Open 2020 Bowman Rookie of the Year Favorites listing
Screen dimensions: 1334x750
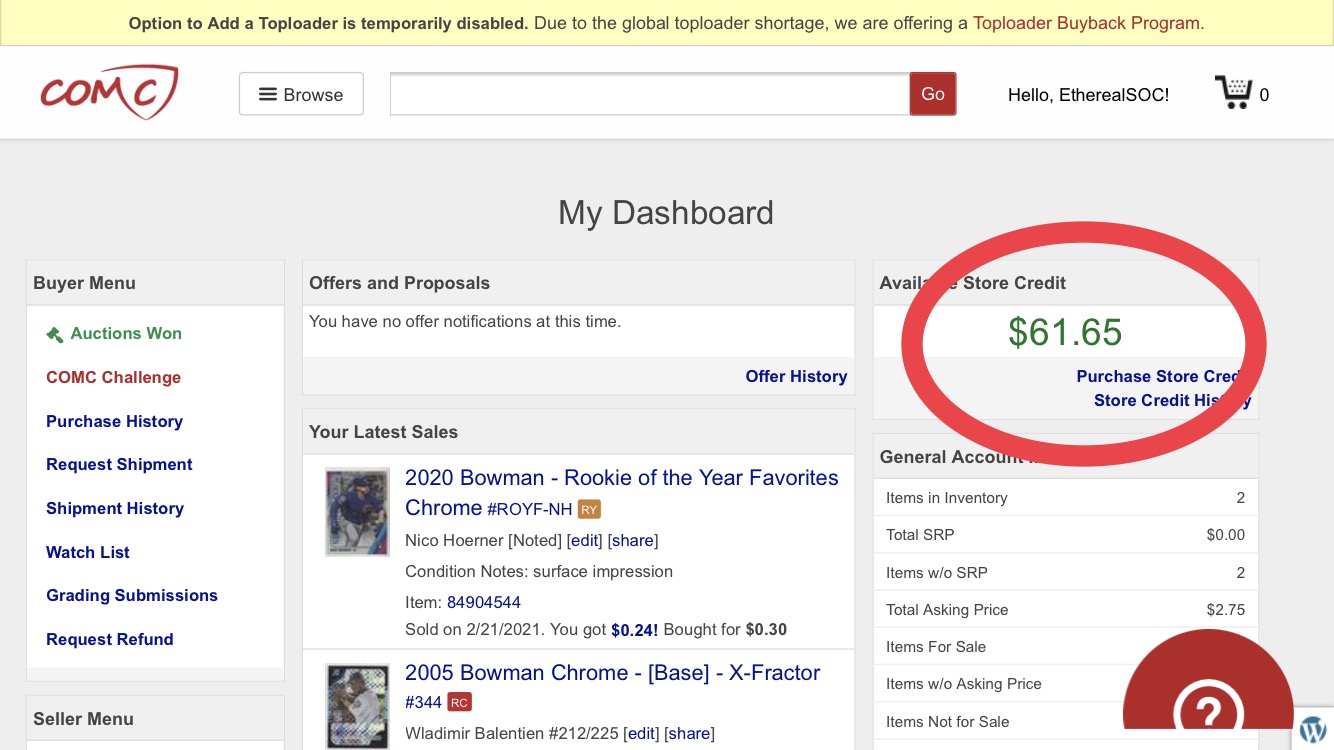(622, 492)
